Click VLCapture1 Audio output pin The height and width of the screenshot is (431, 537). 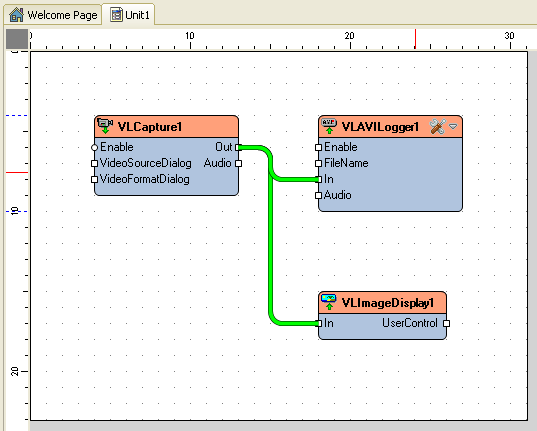tap(239, 163)
